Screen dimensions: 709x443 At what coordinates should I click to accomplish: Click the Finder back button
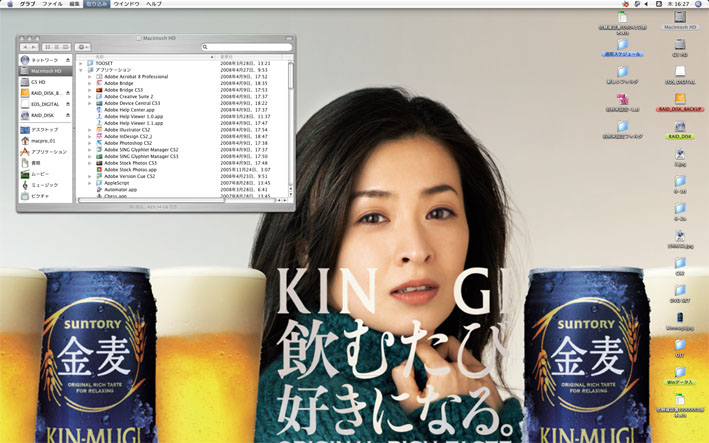click(x=24, y=47)
